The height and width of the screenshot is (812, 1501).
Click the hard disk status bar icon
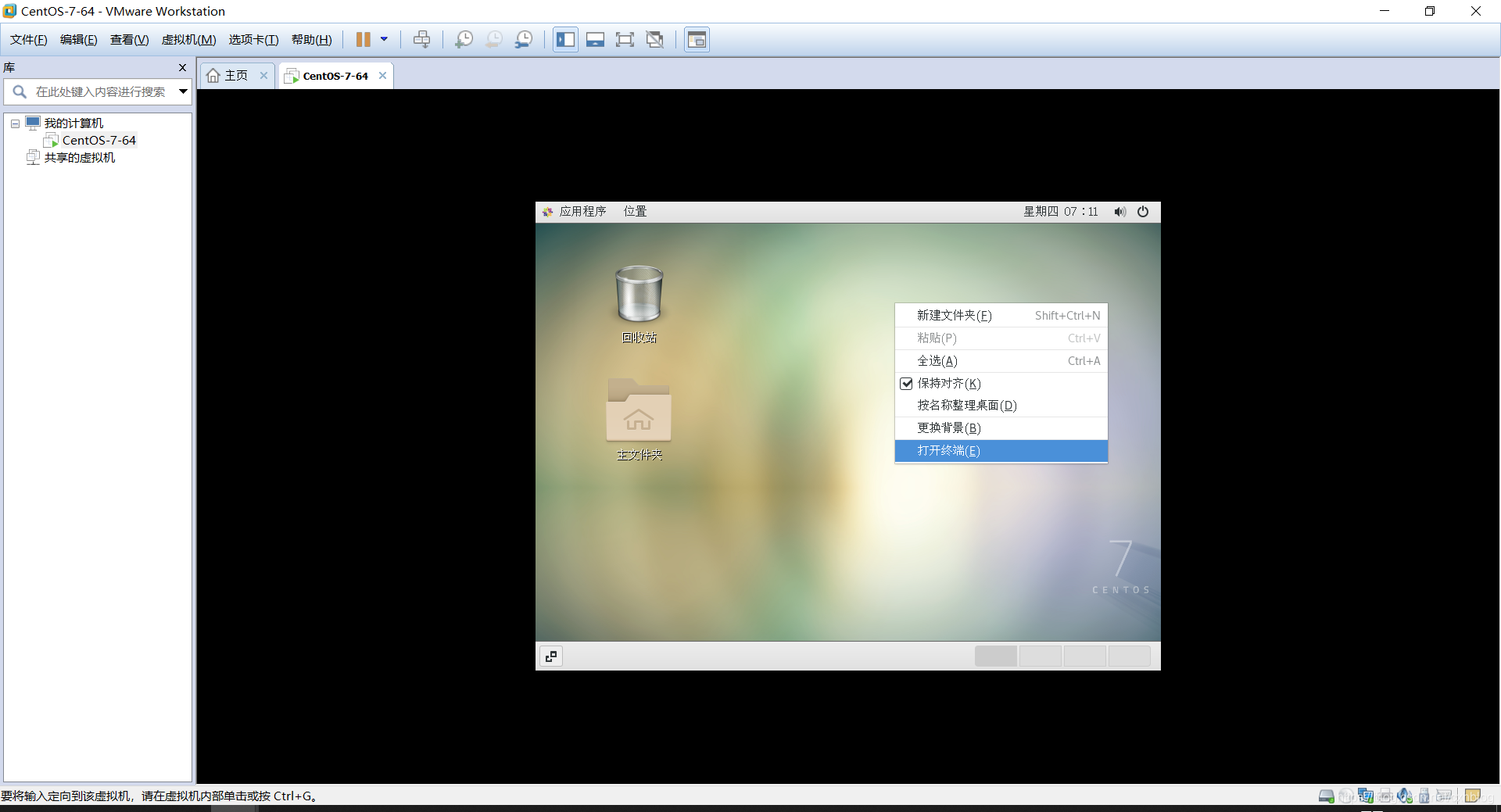click(x=1327, y=796)
